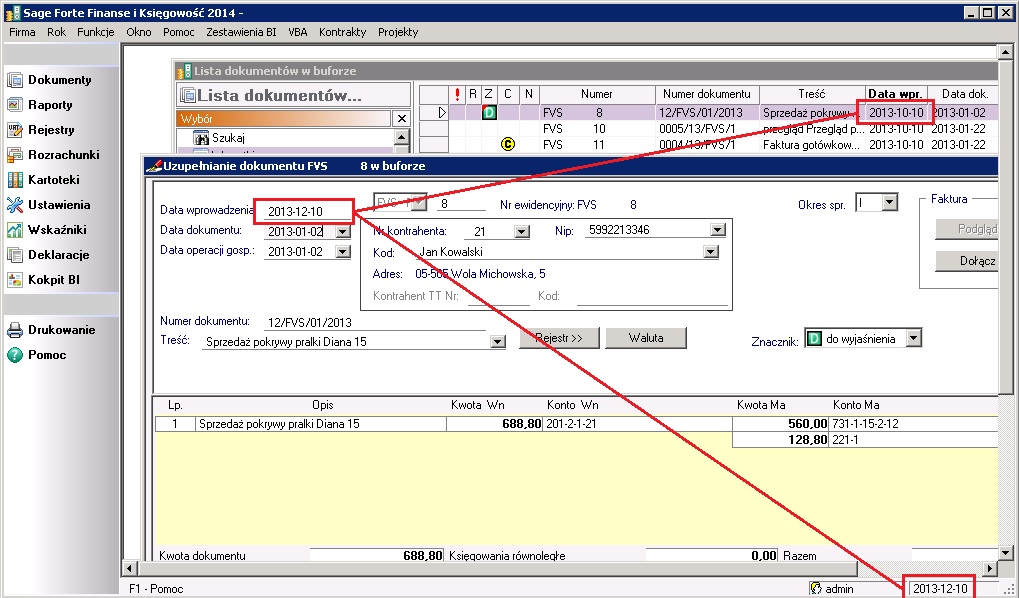Open the Dokumenty sidebar icon
1019x598 pixels.
[x=15, y=80]
